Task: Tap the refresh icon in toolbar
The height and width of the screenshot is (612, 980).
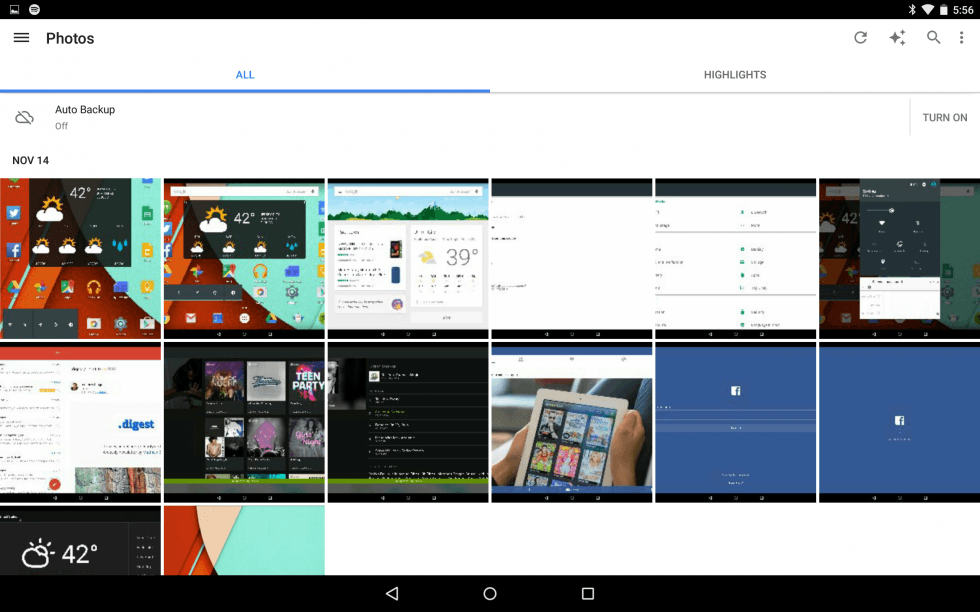Action: tap(860, 38)
